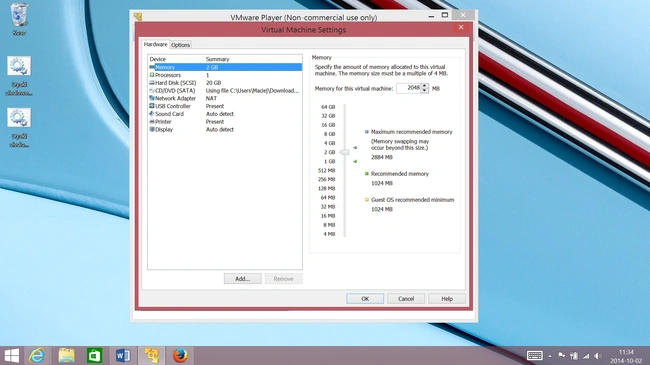Click the grayed Remove button
The image size is (650, 365).
[284, 279]
